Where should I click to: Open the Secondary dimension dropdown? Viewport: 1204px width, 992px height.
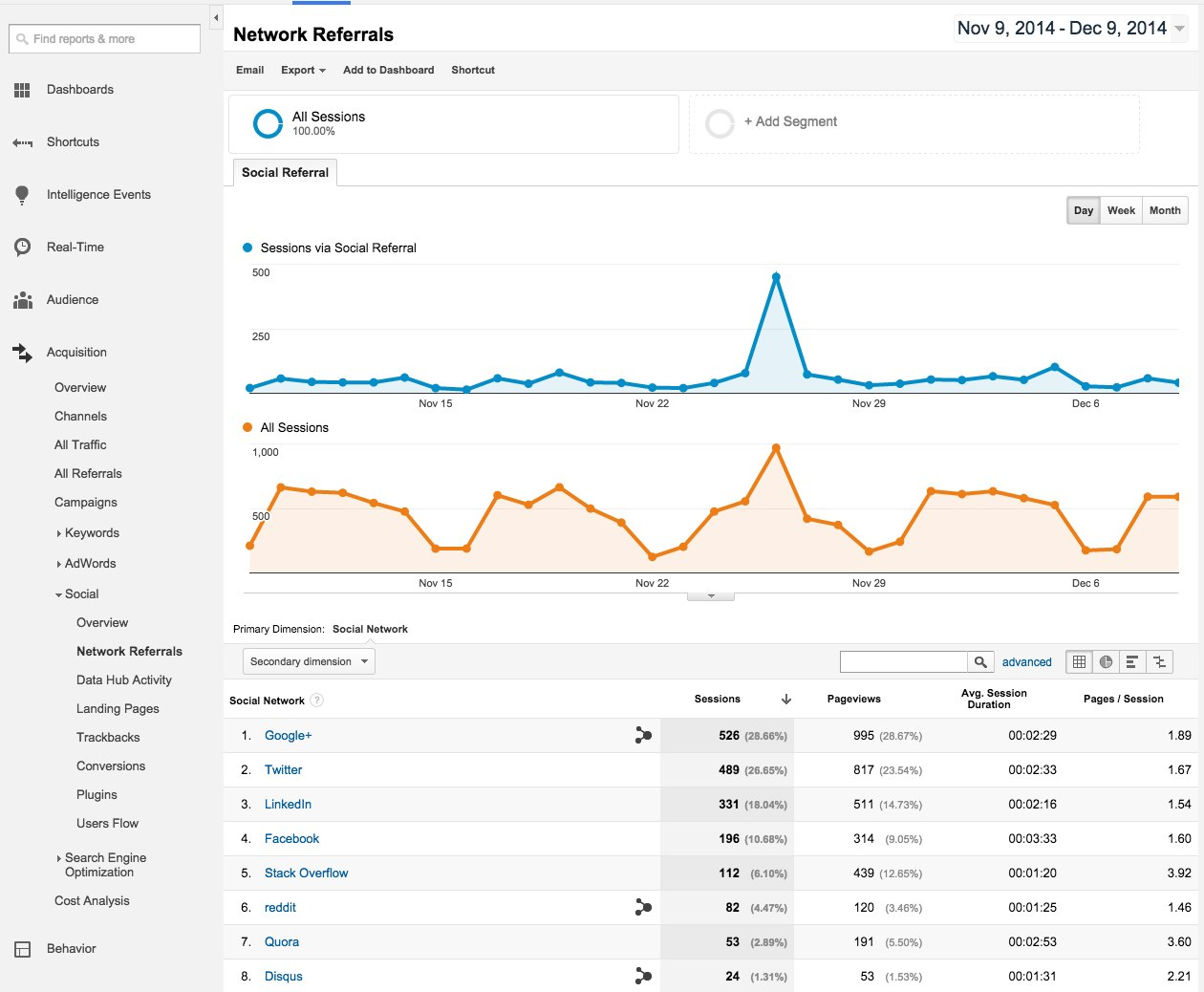[x=309, y=661]
